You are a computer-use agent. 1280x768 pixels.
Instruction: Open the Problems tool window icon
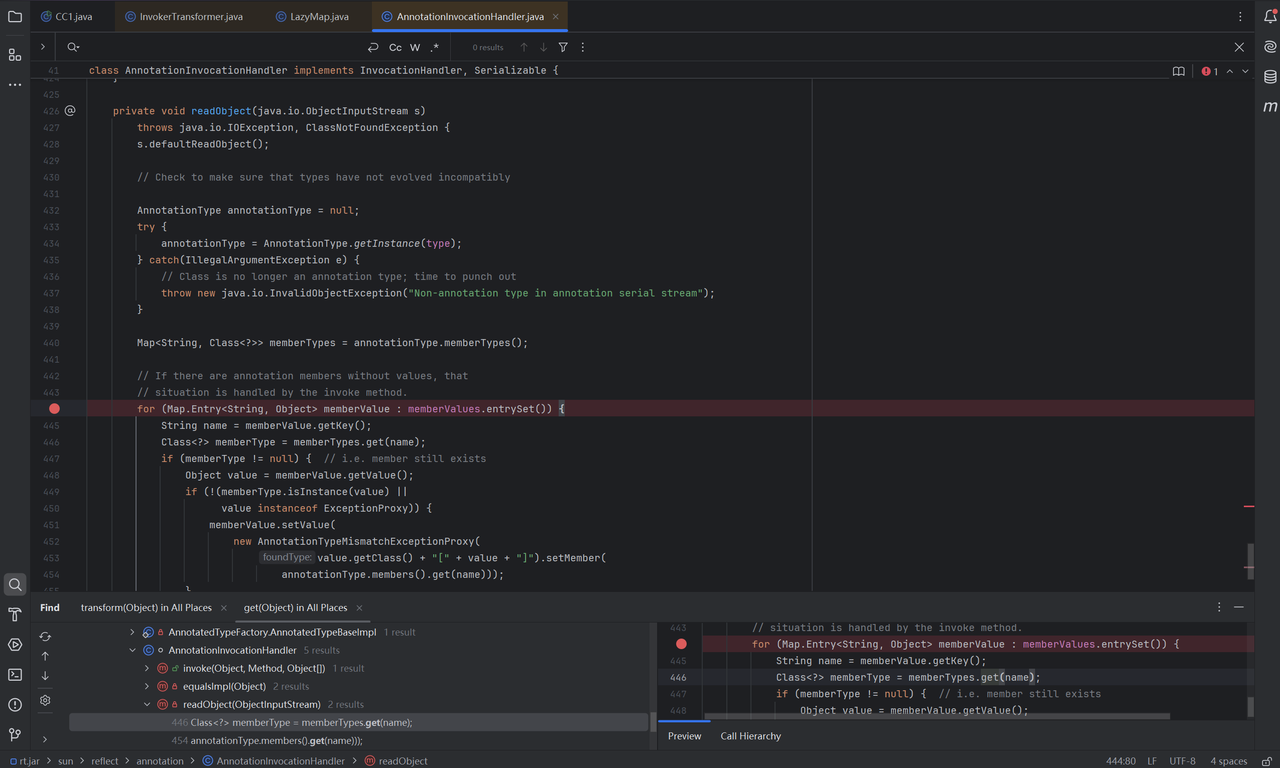pyautogui.click(x=15, y=704)
